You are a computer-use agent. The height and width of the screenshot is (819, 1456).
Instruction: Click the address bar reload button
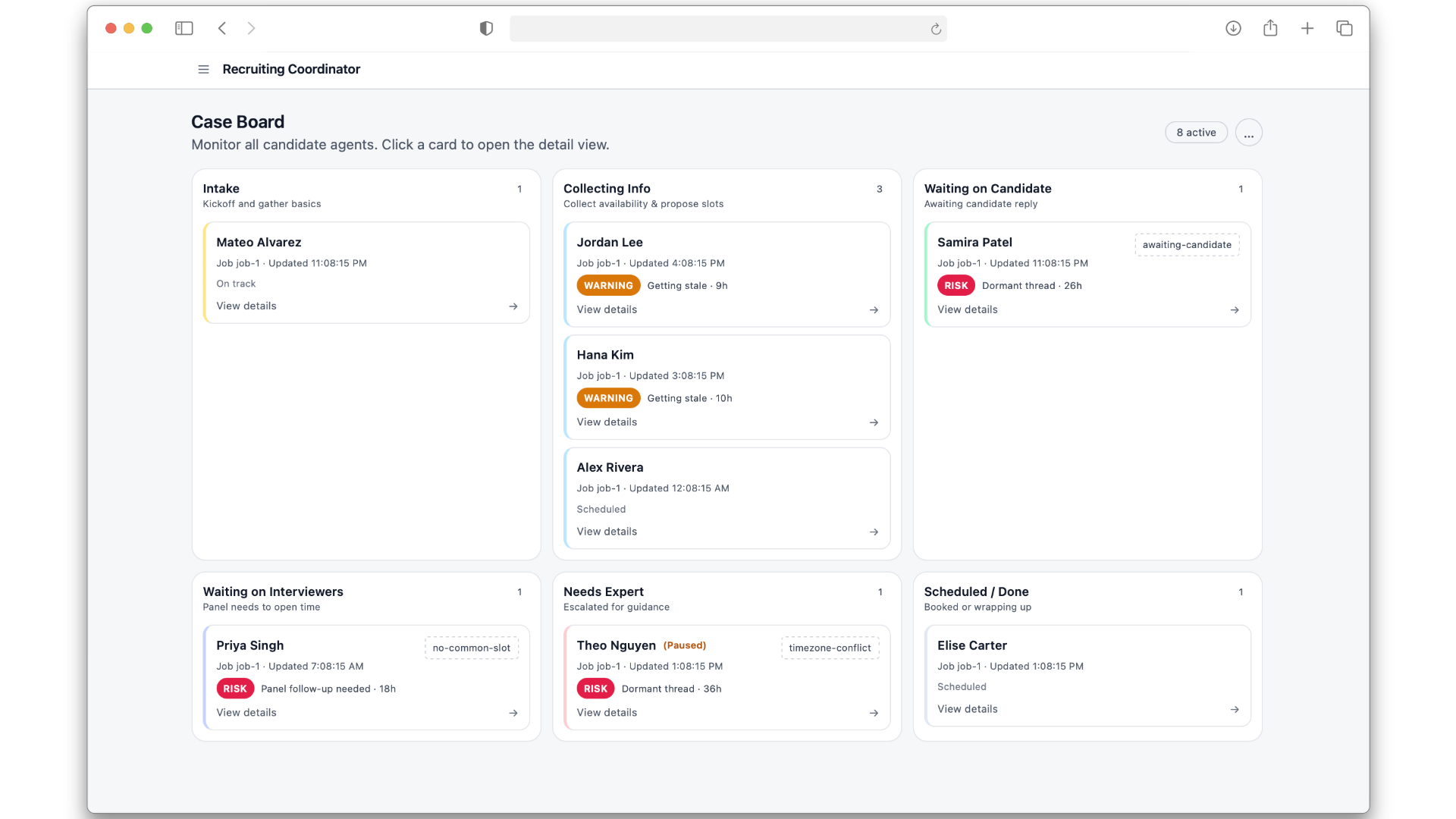coord(935,28)
